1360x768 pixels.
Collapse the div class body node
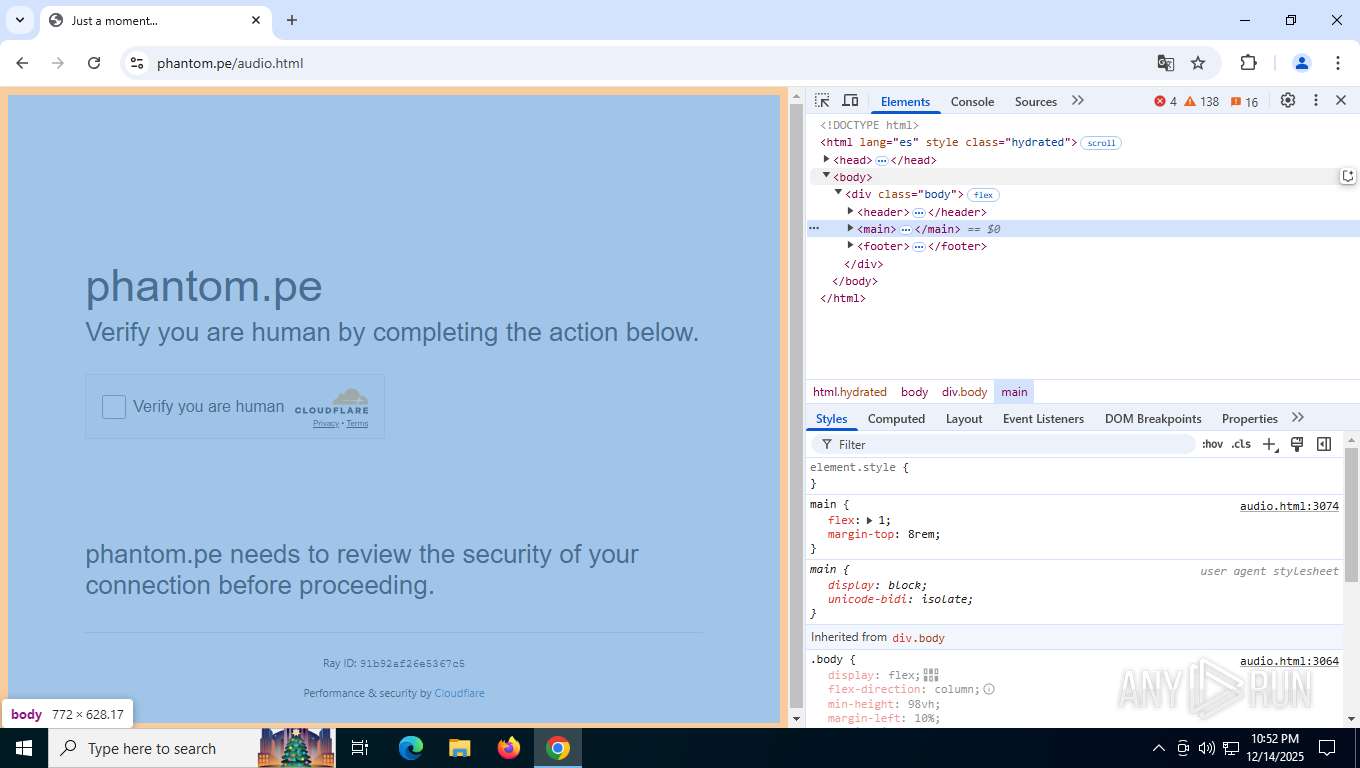tap(839, 193)
